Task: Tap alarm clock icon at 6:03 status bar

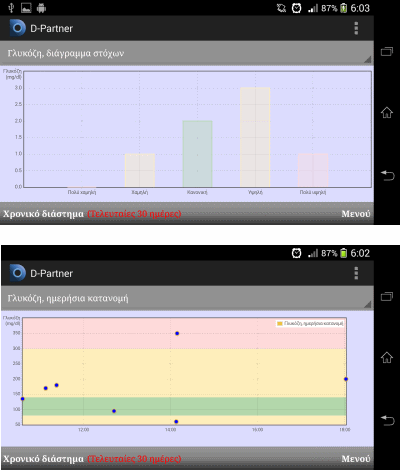Action: pos(296,8)
